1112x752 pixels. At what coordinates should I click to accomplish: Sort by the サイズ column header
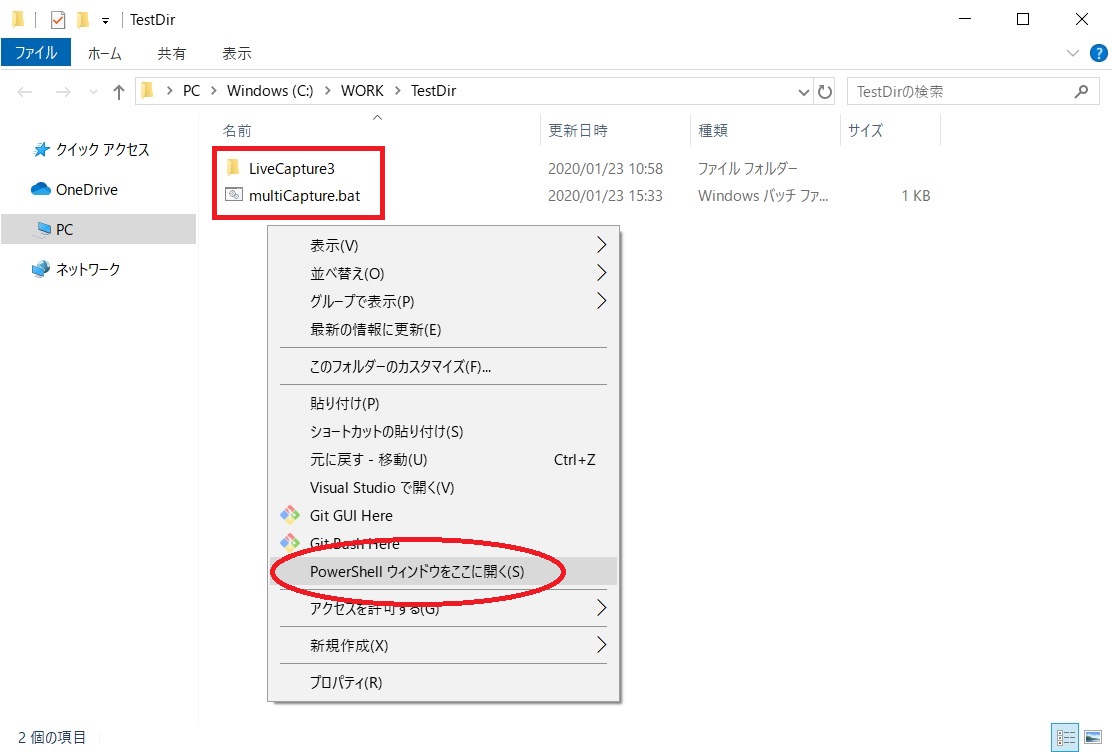click(865, 131)
